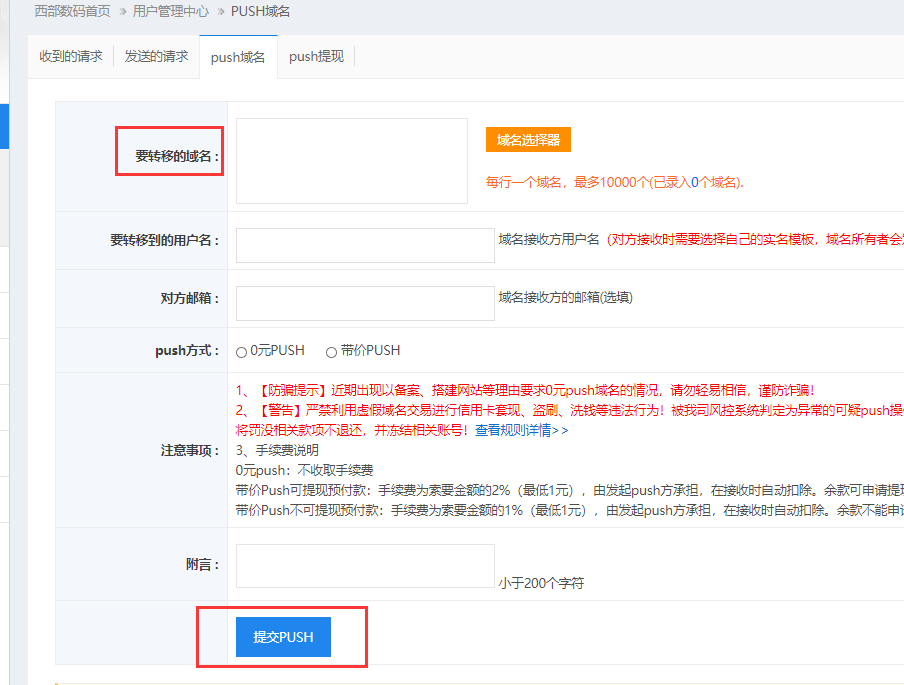The width and height of the screenshot is (904, 685).
Task: Click the 注意事项 row label
Action: click(x=190, y=450)
